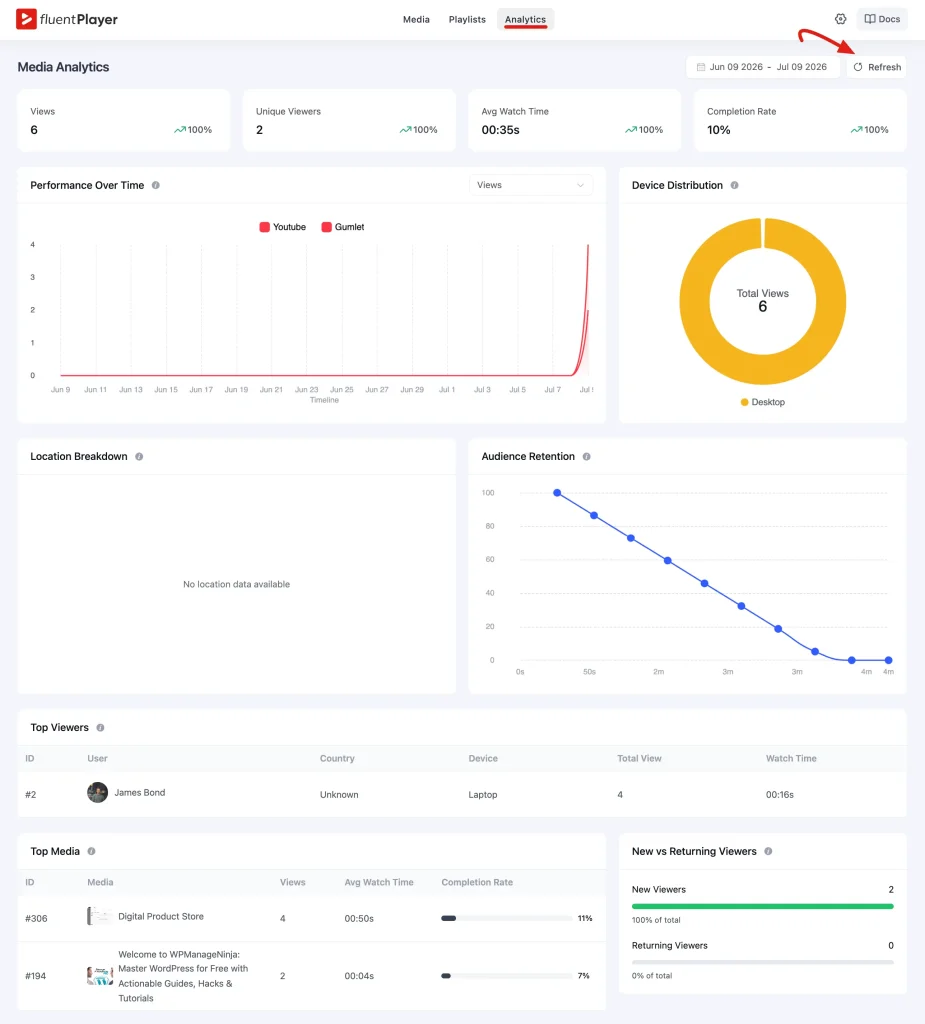Click the Media Analytics page heading
The height and width of the screenshot is (1024, 925).
pos(63,67)
